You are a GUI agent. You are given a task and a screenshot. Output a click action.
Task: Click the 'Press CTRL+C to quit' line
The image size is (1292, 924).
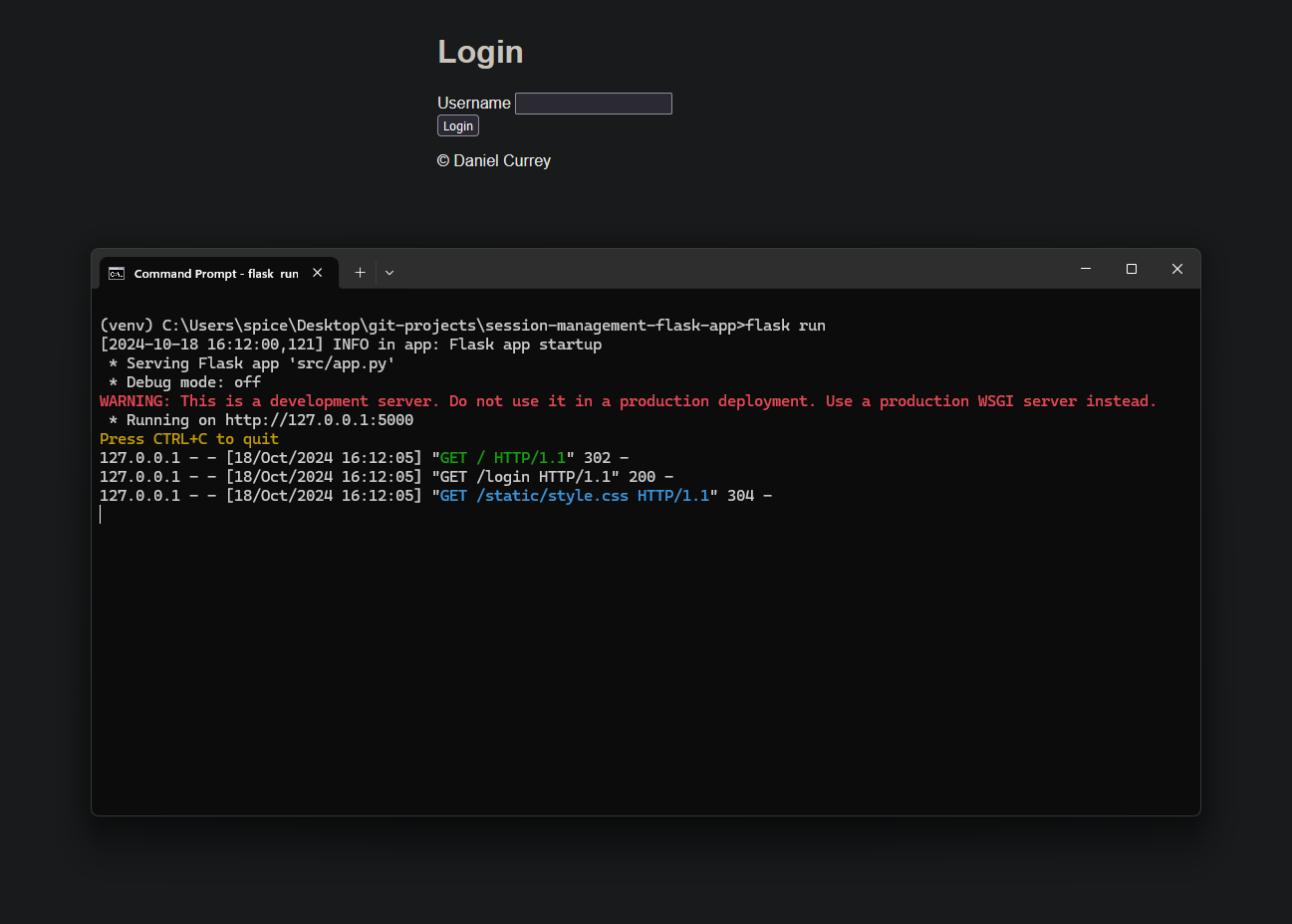tap(189, 439)
